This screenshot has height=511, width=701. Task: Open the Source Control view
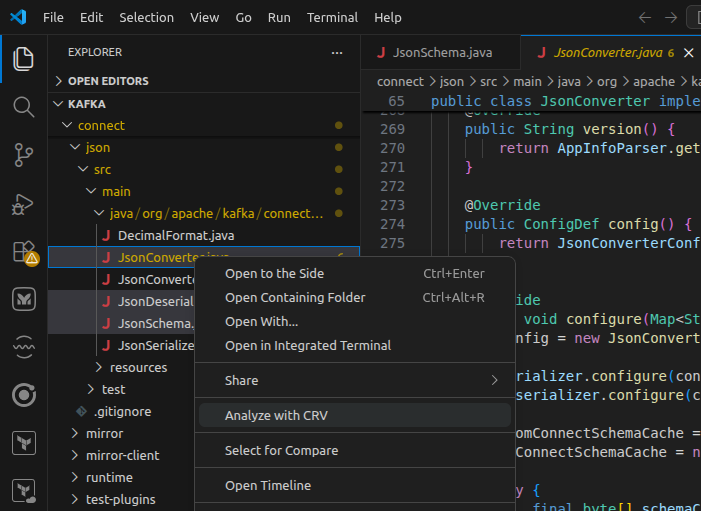click(x=23, y=155)
